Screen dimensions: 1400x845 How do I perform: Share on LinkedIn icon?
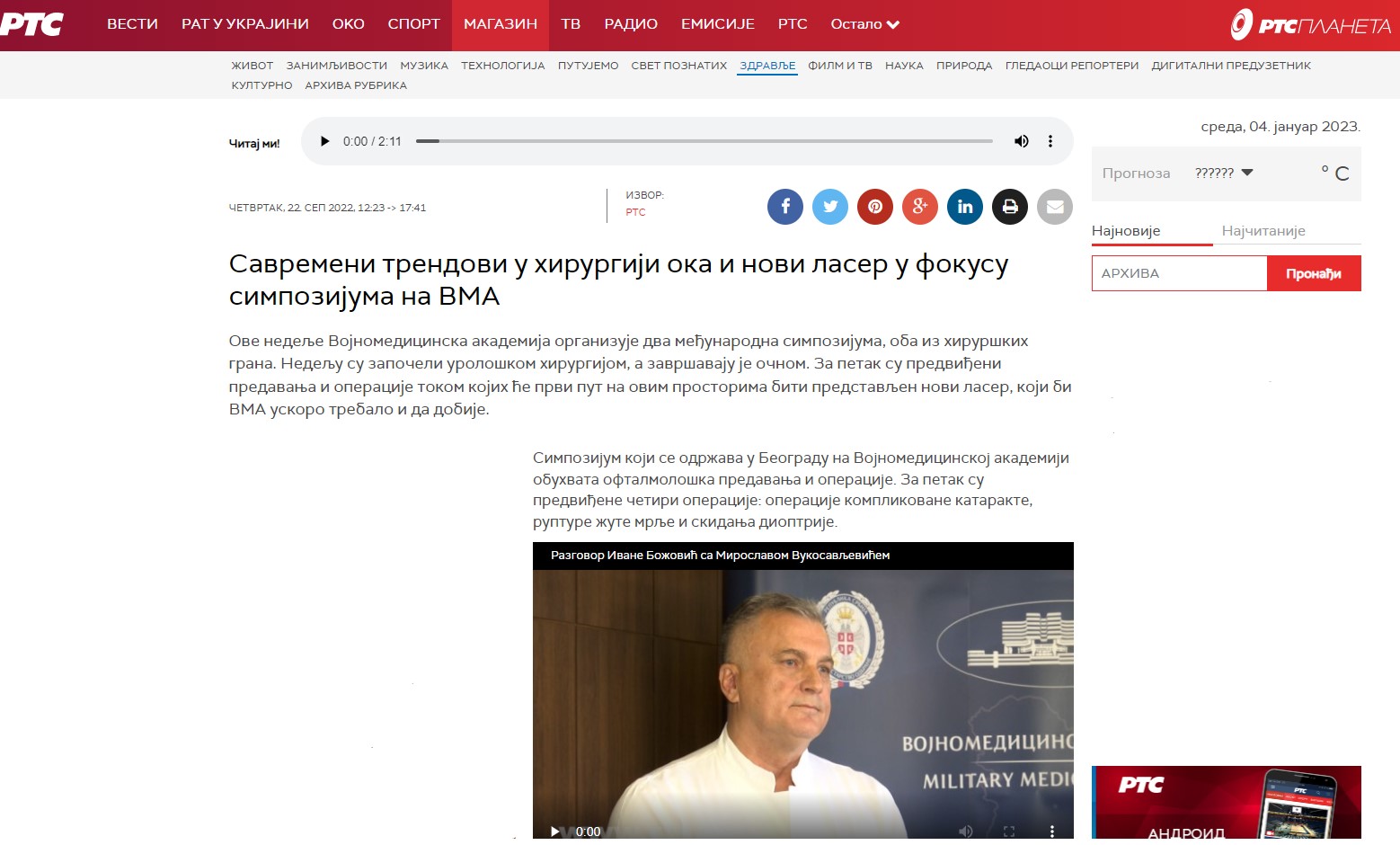pos(965,207)
